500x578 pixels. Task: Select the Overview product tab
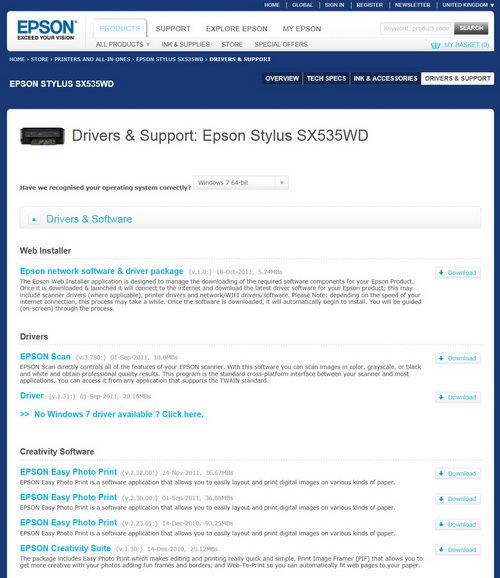coord(282,79)
